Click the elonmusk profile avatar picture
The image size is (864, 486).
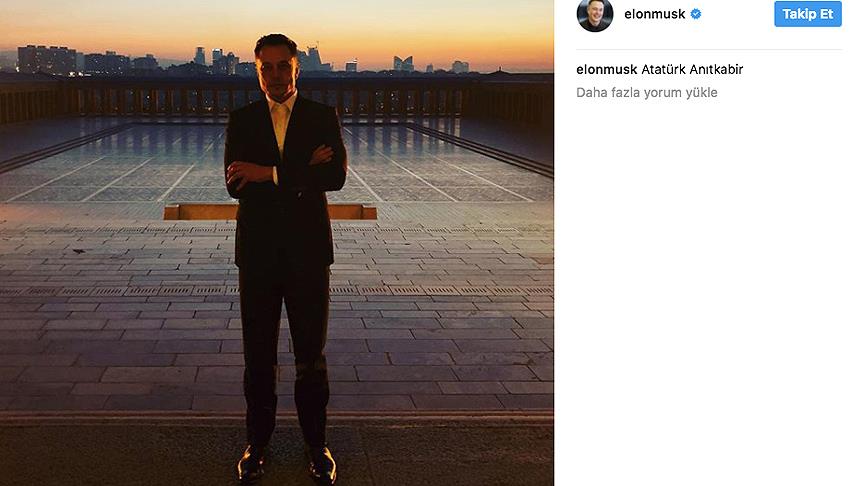point(595,15)
